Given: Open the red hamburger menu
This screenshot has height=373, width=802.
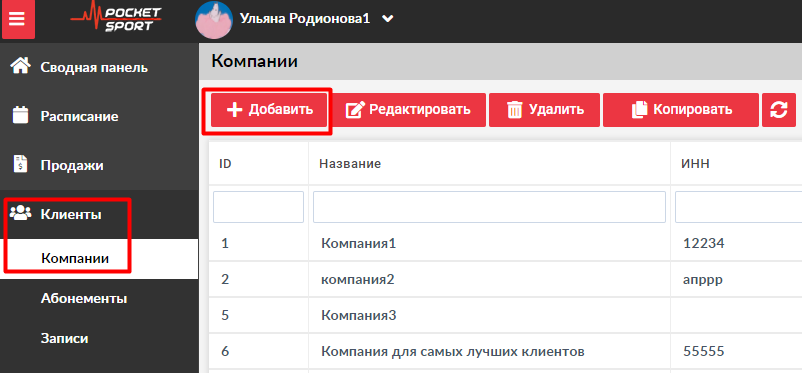Looking at the screenshot, I should click(18, 19).
